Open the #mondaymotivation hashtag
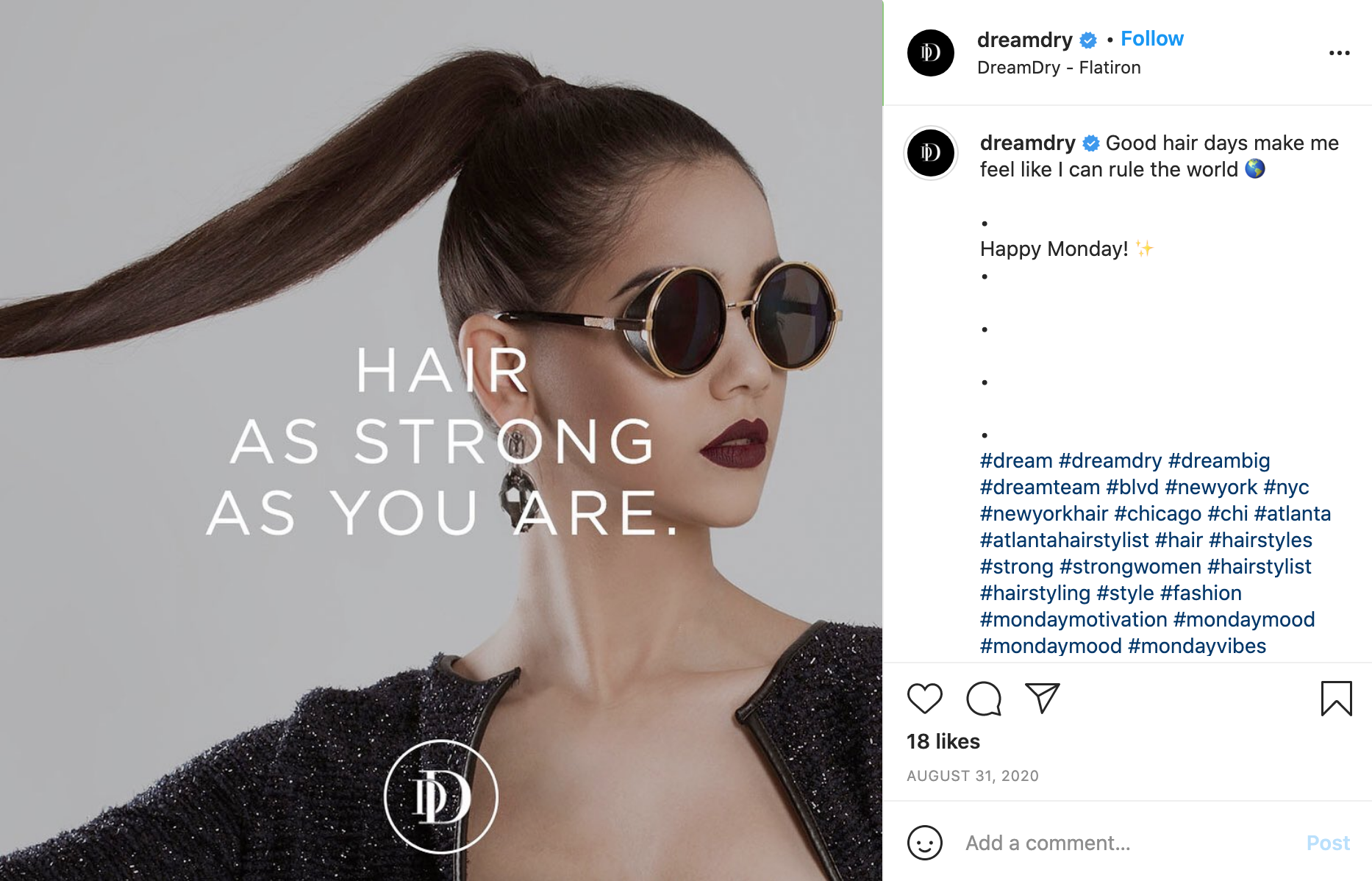1372x881 pixels. coord(1073,620)
